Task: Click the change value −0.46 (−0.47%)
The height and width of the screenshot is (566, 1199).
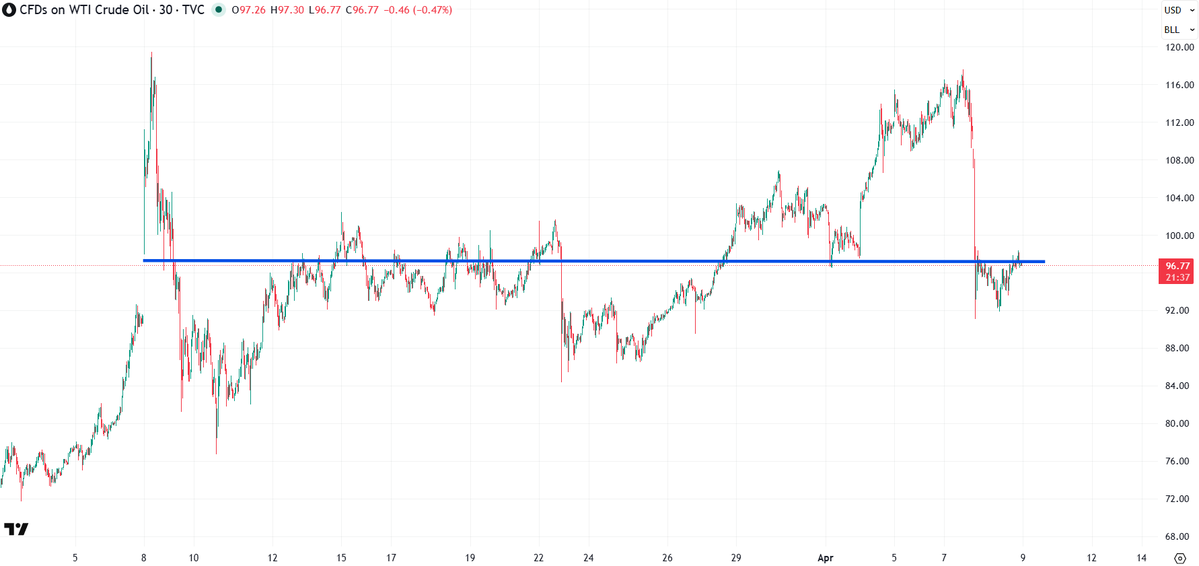Action: (417, 11)
